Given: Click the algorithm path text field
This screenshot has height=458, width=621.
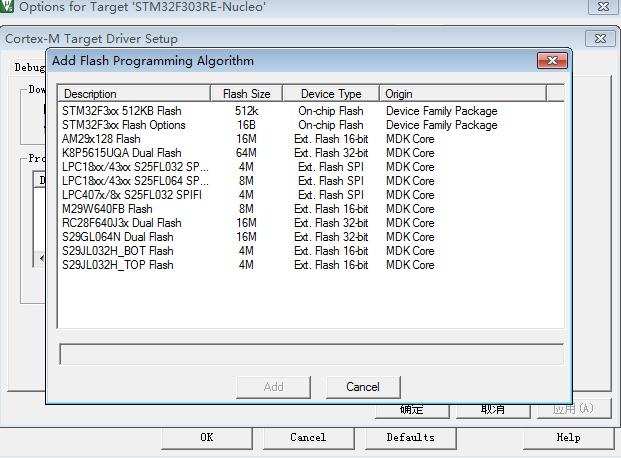Looking at the screenshot, I should point(311,354).
